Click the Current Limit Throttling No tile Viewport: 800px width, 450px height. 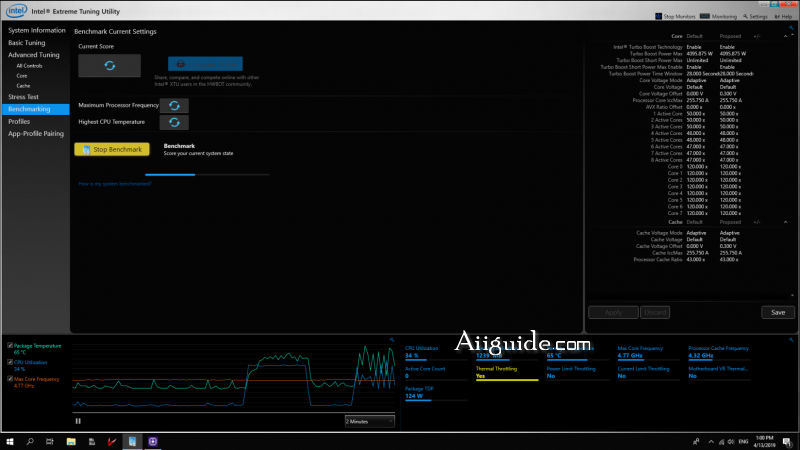click(648, 372)
